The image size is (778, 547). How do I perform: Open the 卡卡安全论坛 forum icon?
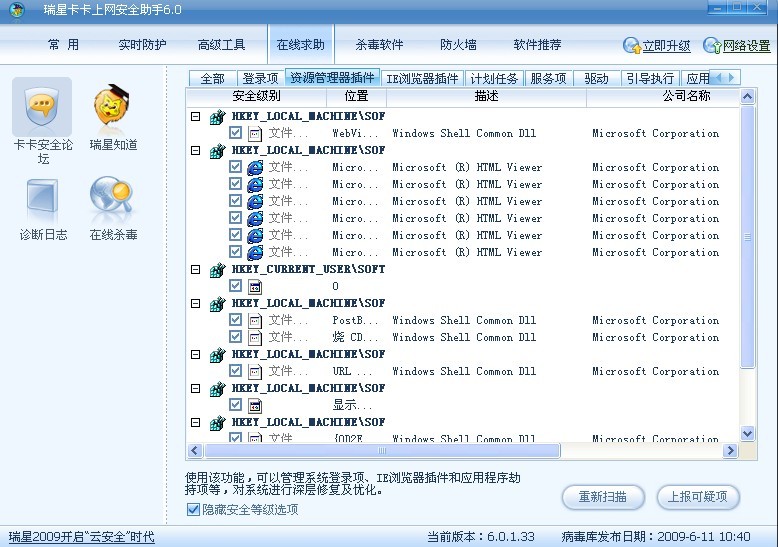pyautogui.click(x=42, y=107)
